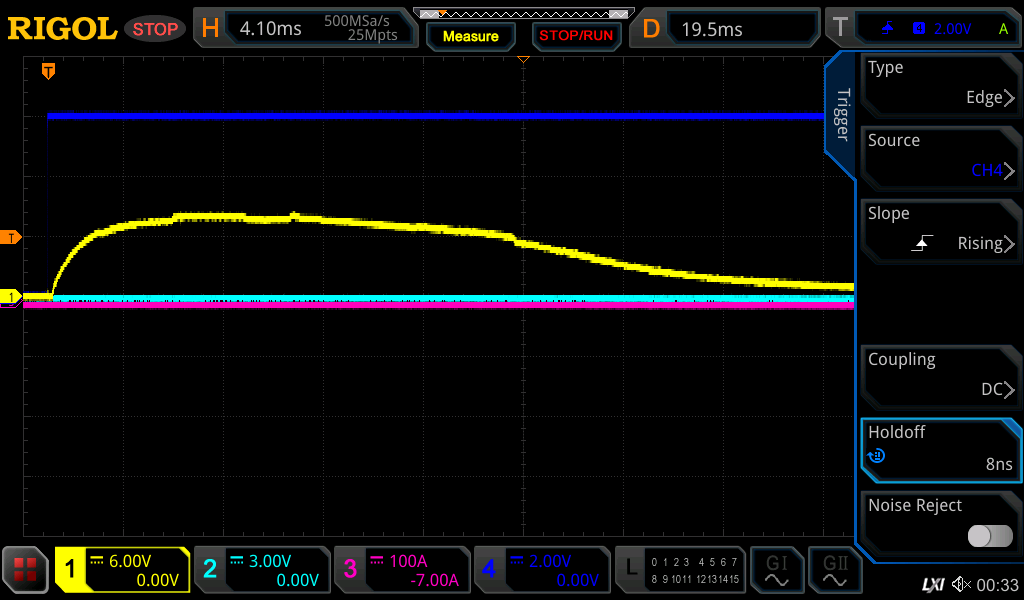Click the LXI network status icon
The width and height of the screenshot is (1024, 600).
932,584
